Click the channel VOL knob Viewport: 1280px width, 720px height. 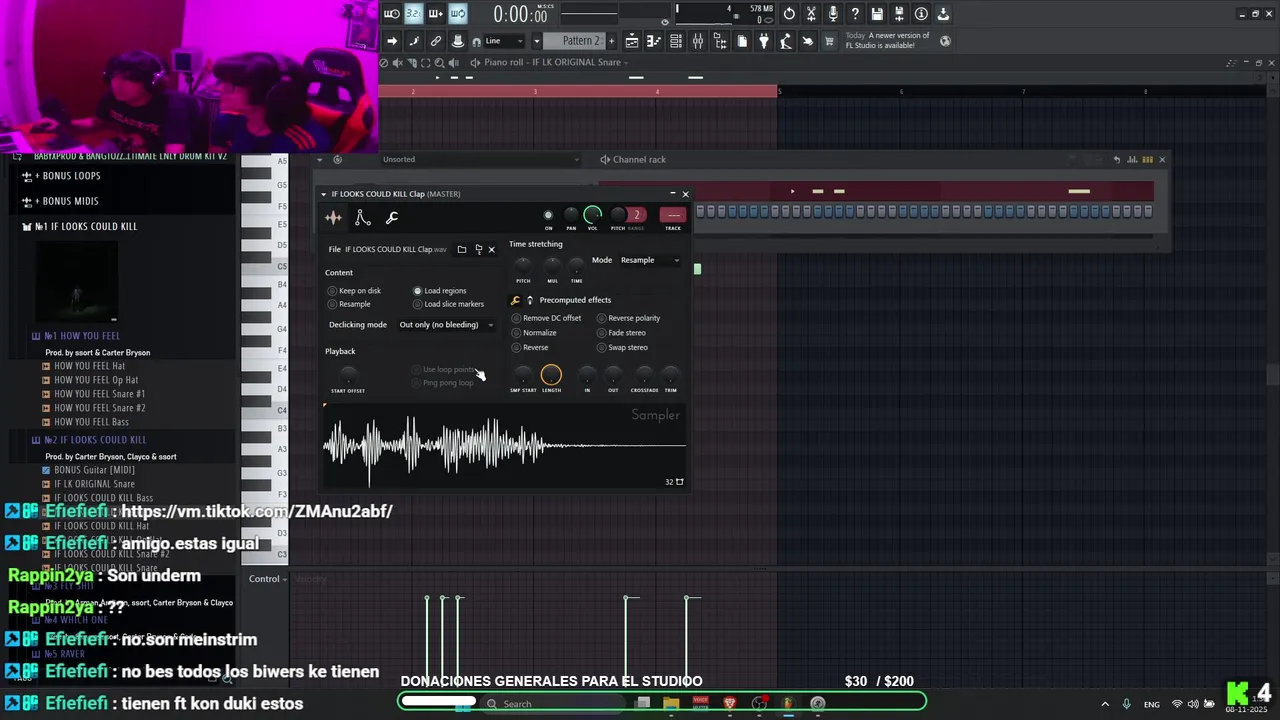tap(593, 215)
